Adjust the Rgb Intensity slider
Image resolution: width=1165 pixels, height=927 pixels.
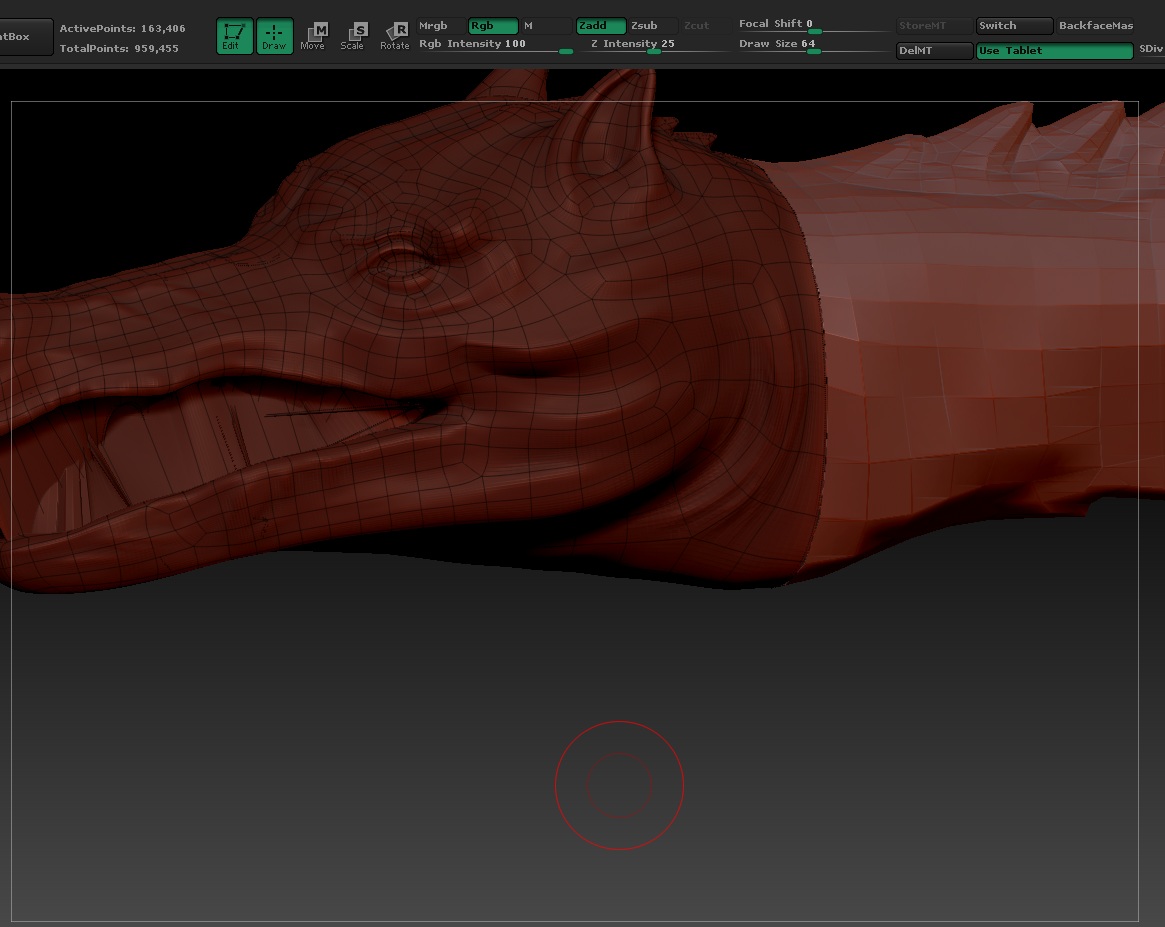[496, 45]
